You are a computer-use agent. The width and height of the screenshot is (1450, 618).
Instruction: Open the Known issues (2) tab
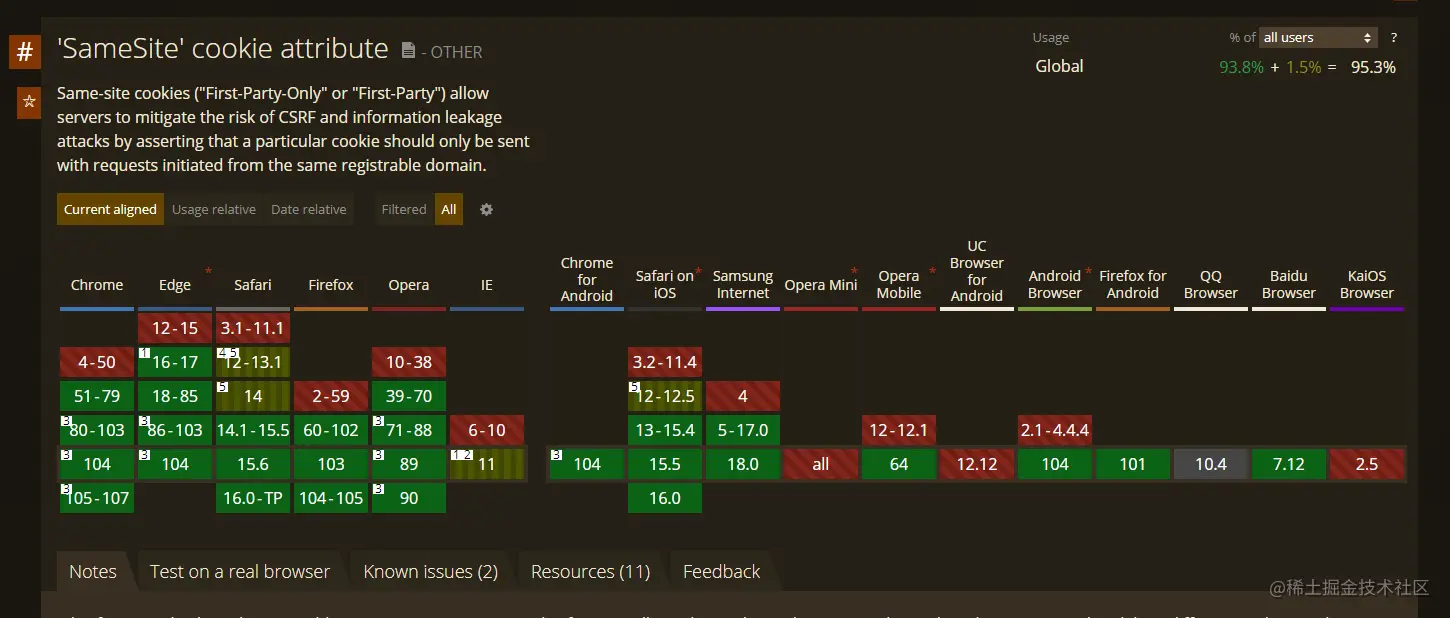pyautogui.click(x=431, y=571)
